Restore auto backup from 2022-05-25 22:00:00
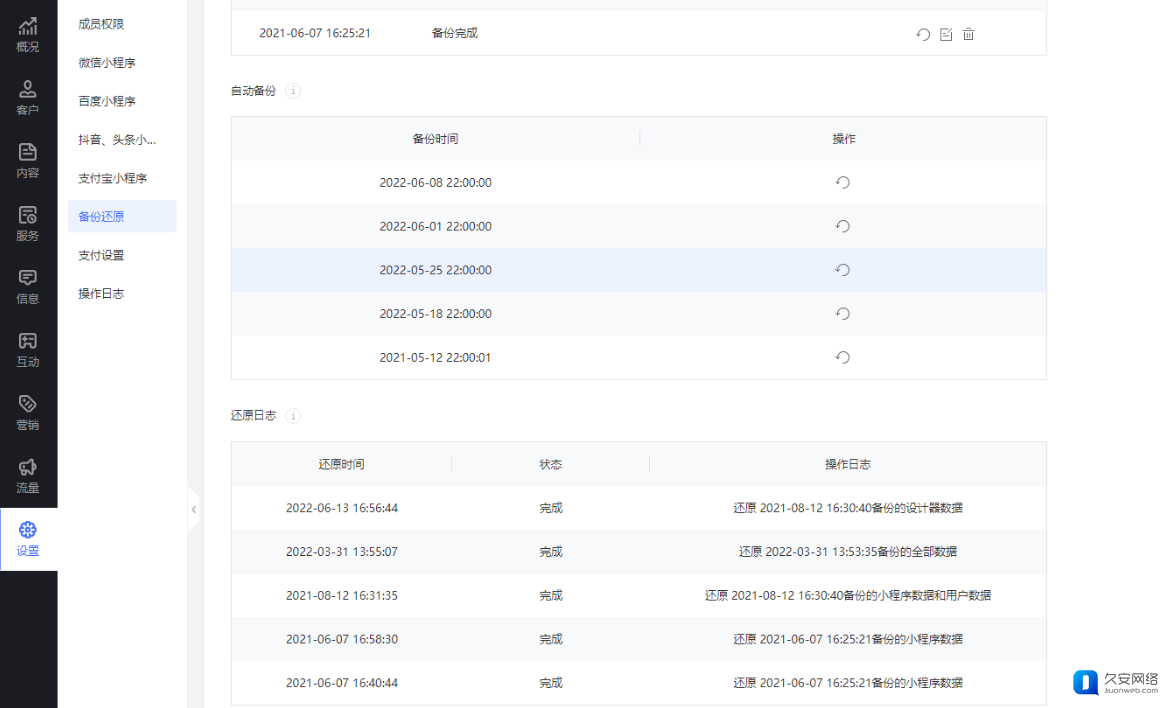The width and height of the screenshot is (1176, 708). pyautogui.click(x=843, y=270)
